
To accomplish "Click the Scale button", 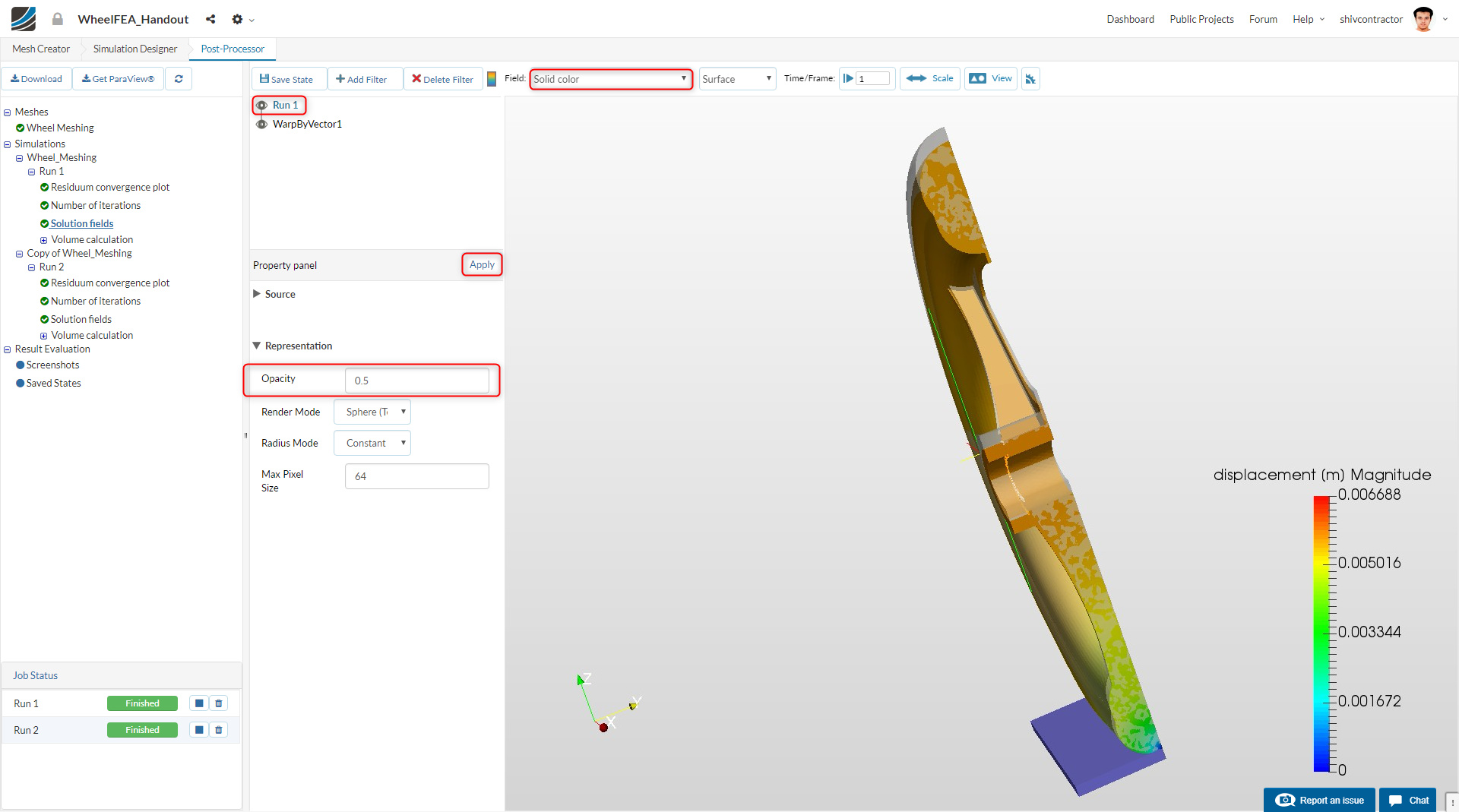I will (x=930, y=79).
